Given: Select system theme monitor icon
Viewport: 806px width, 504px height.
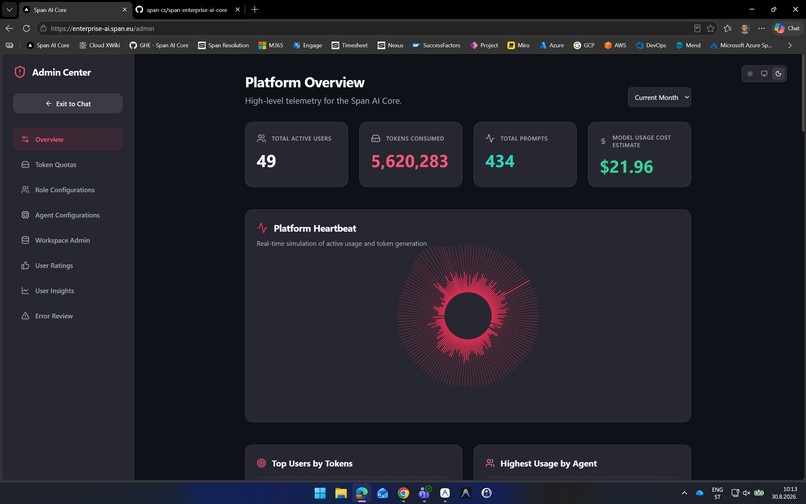Looking at the screenshot, I should 764,74.
